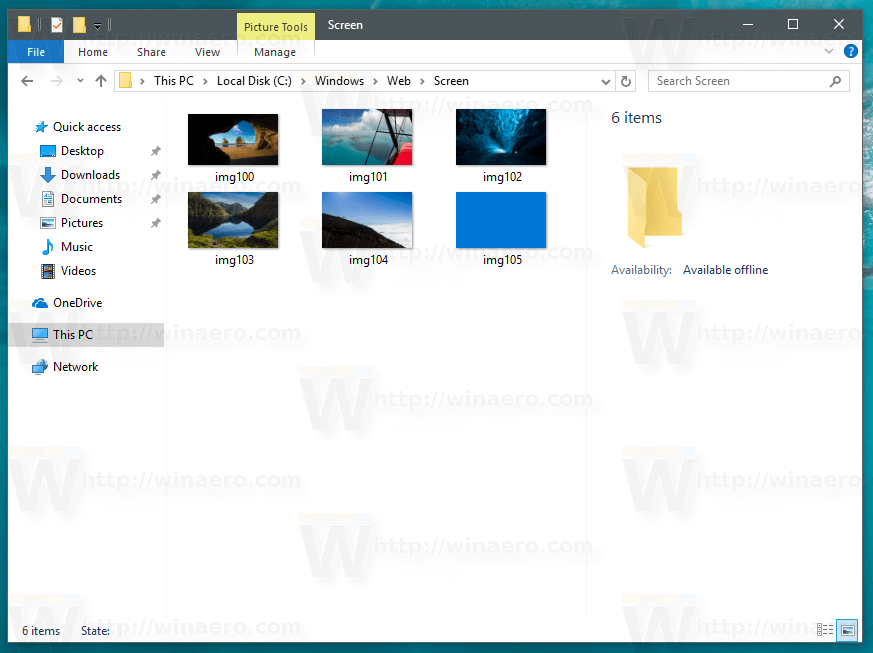873x653 pixels.
Task: Open the Customize Quick Access Toolbar dropdown
Action: [97, 26]
